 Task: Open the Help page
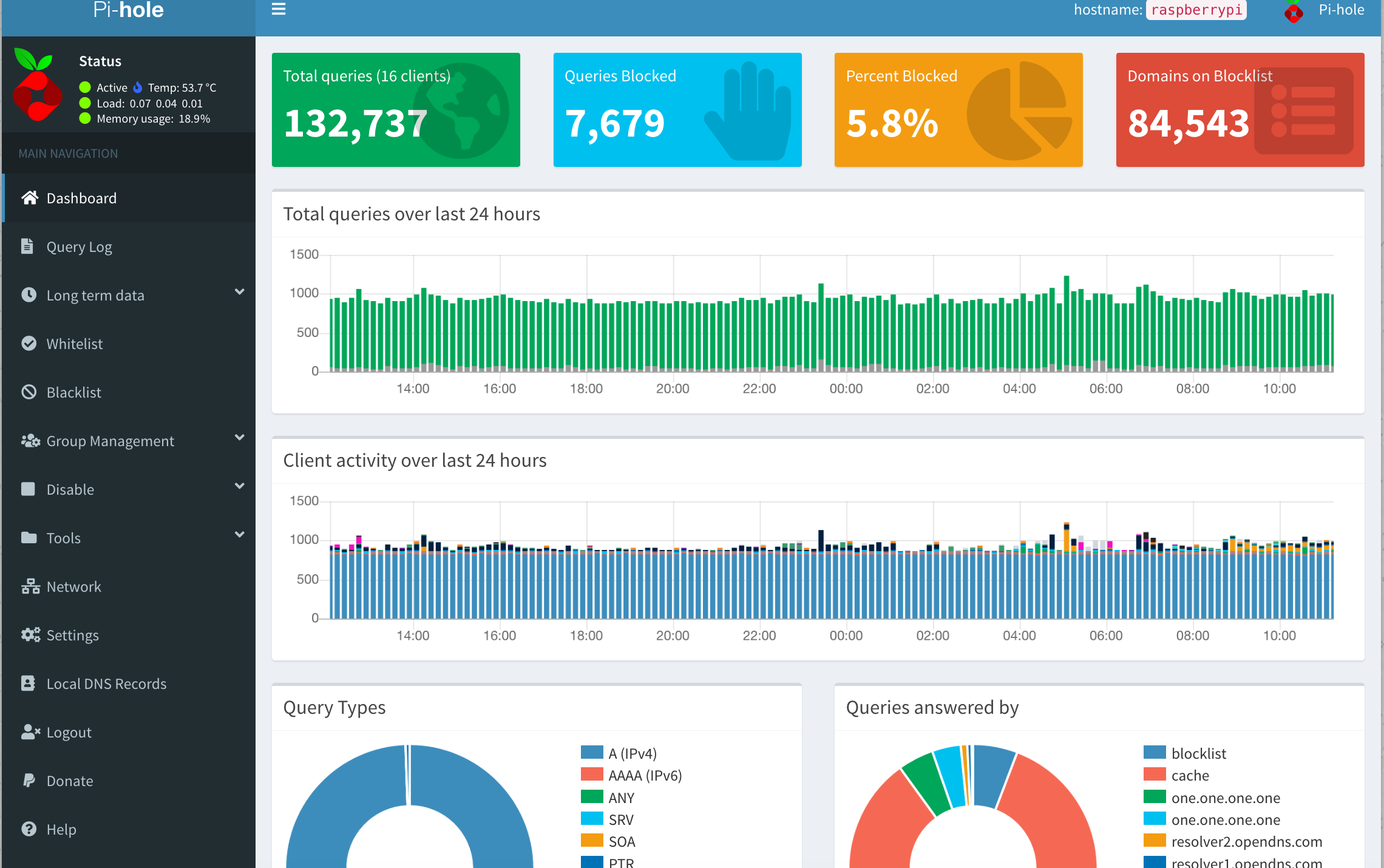pyautogui.click(x=129, y=829)
